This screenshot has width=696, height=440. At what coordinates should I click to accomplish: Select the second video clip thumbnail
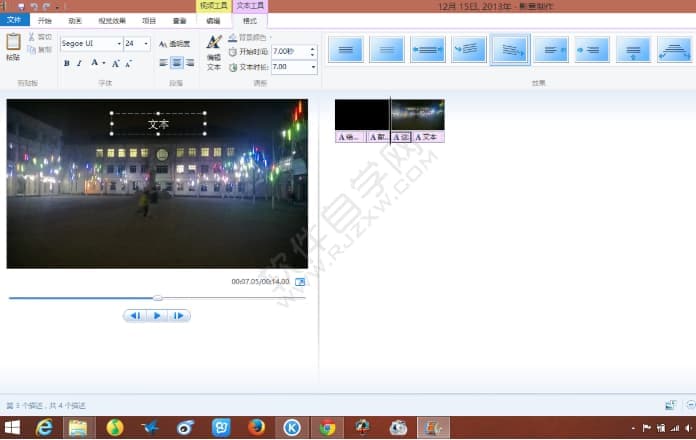coord(418,115)
